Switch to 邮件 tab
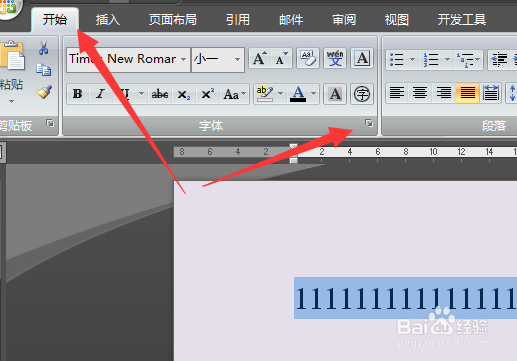 coord(291,20)
